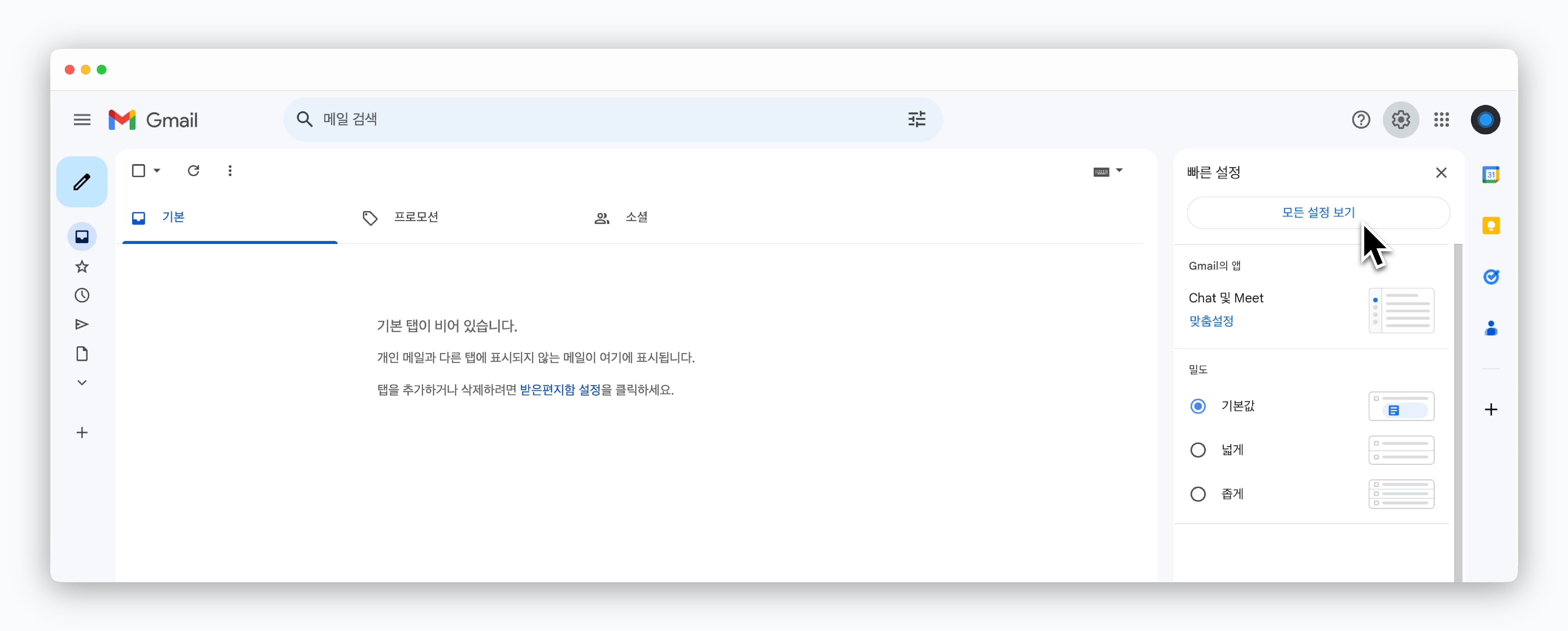Open the Help question mark icon
This screenshot has width=1568, height=631.
point(1360,120)
